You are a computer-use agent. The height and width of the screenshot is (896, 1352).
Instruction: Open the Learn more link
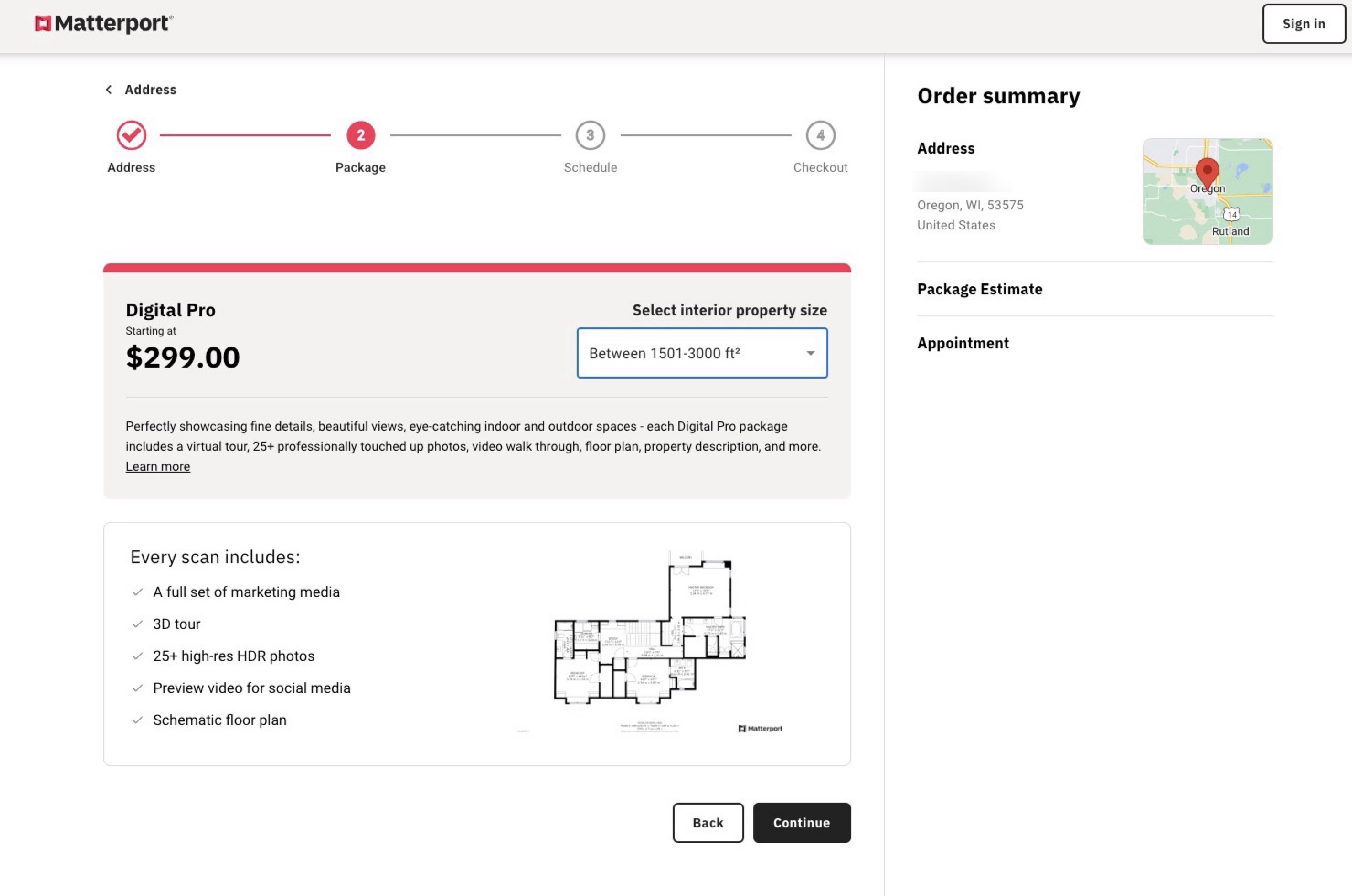tap(158, 467)
